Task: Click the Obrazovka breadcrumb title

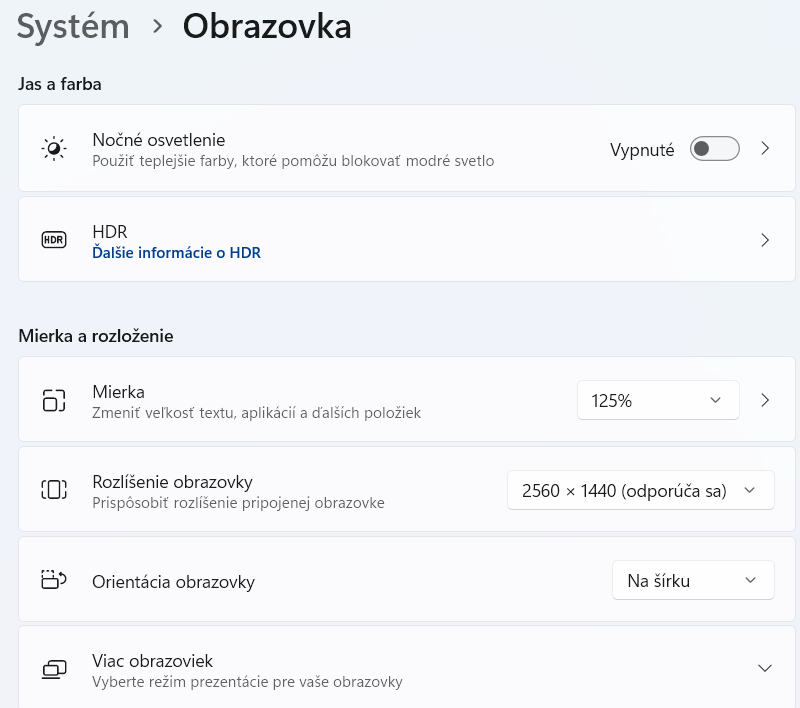Action: [267, 27]
